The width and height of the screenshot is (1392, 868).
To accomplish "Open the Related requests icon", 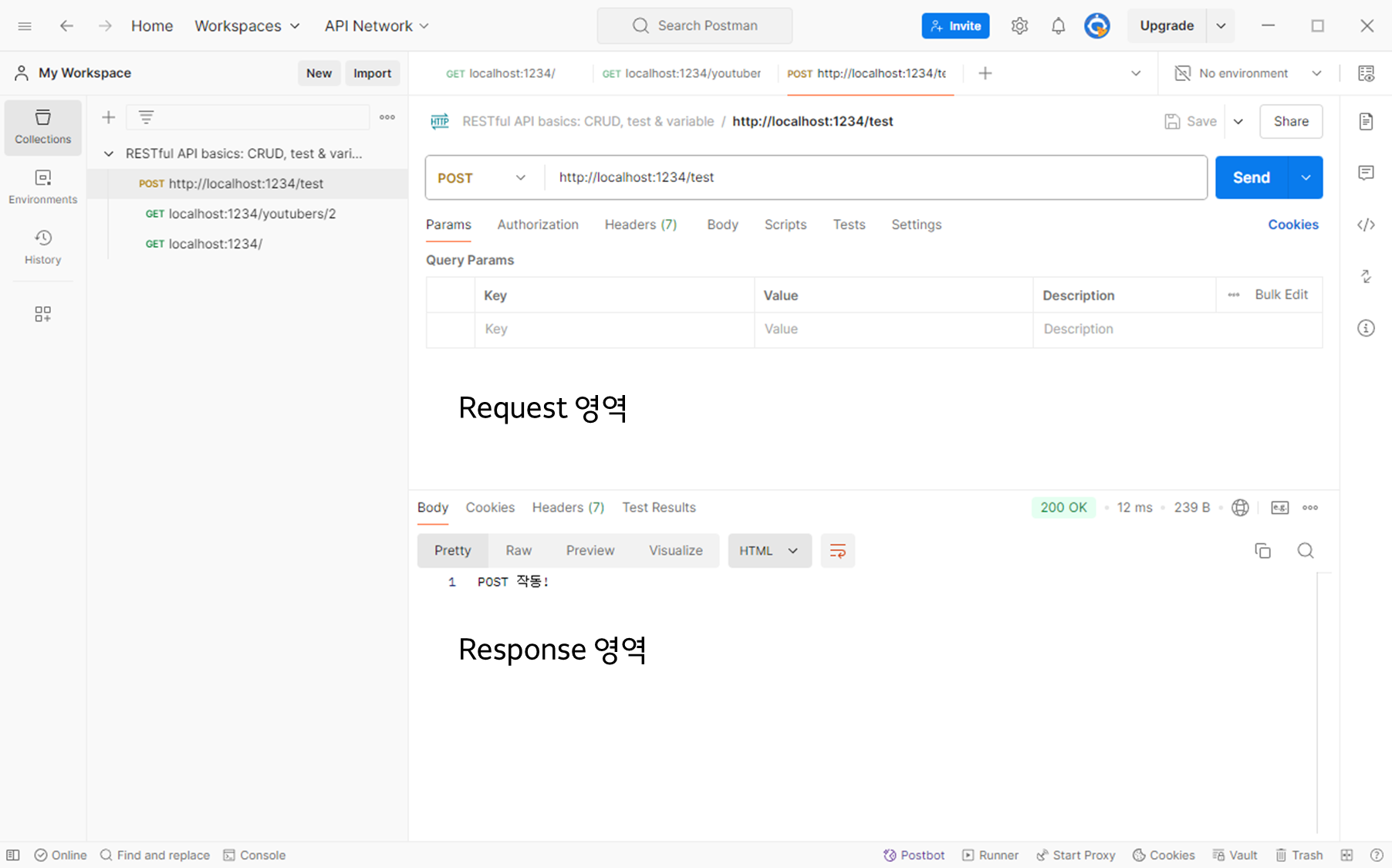I will pos(1366,276).
